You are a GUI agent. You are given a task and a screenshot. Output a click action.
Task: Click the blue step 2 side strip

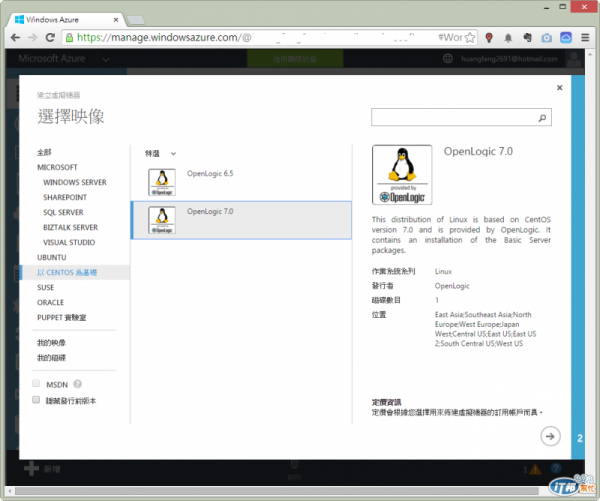[x=578, y=267]
